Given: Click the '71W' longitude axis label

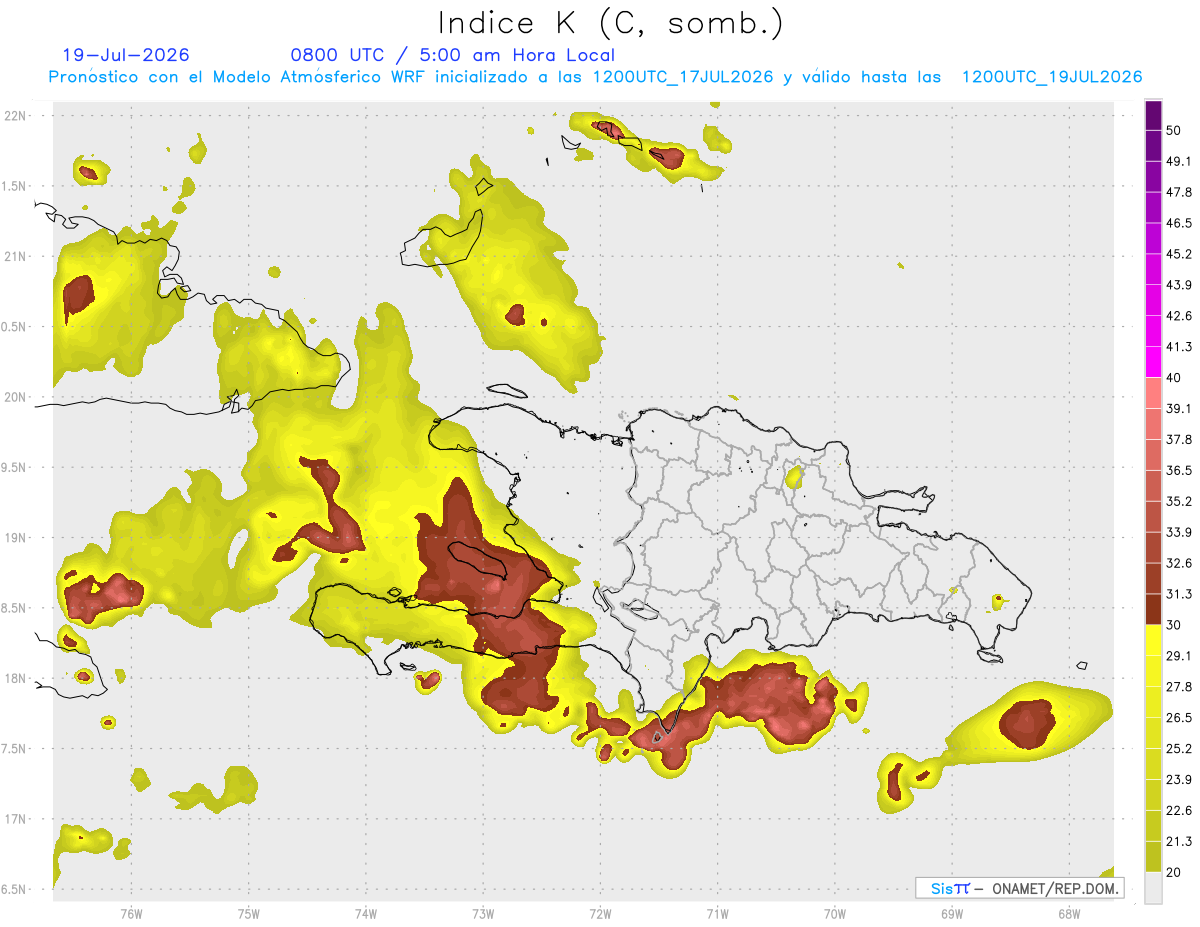Looking at the screenshot, I should coord(717,913).
